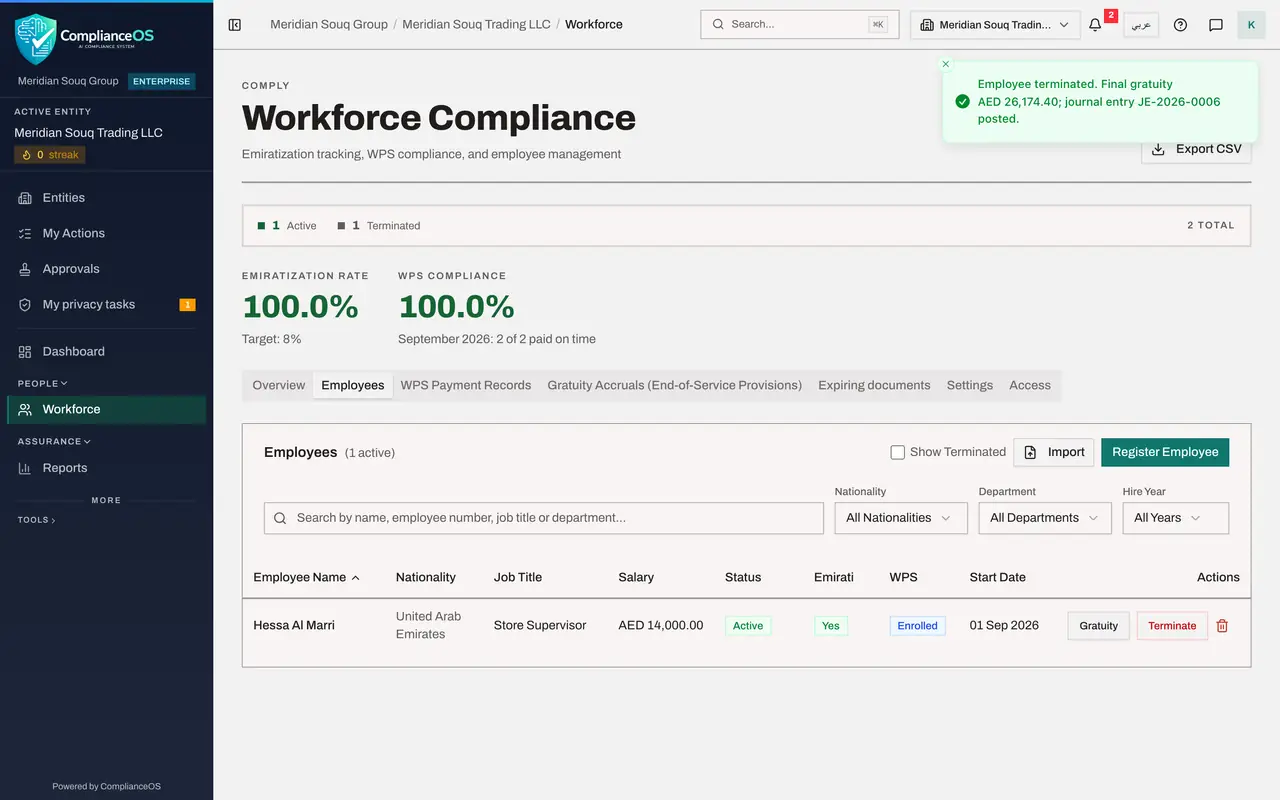Open the All Years hire year dropdown

1176,518
